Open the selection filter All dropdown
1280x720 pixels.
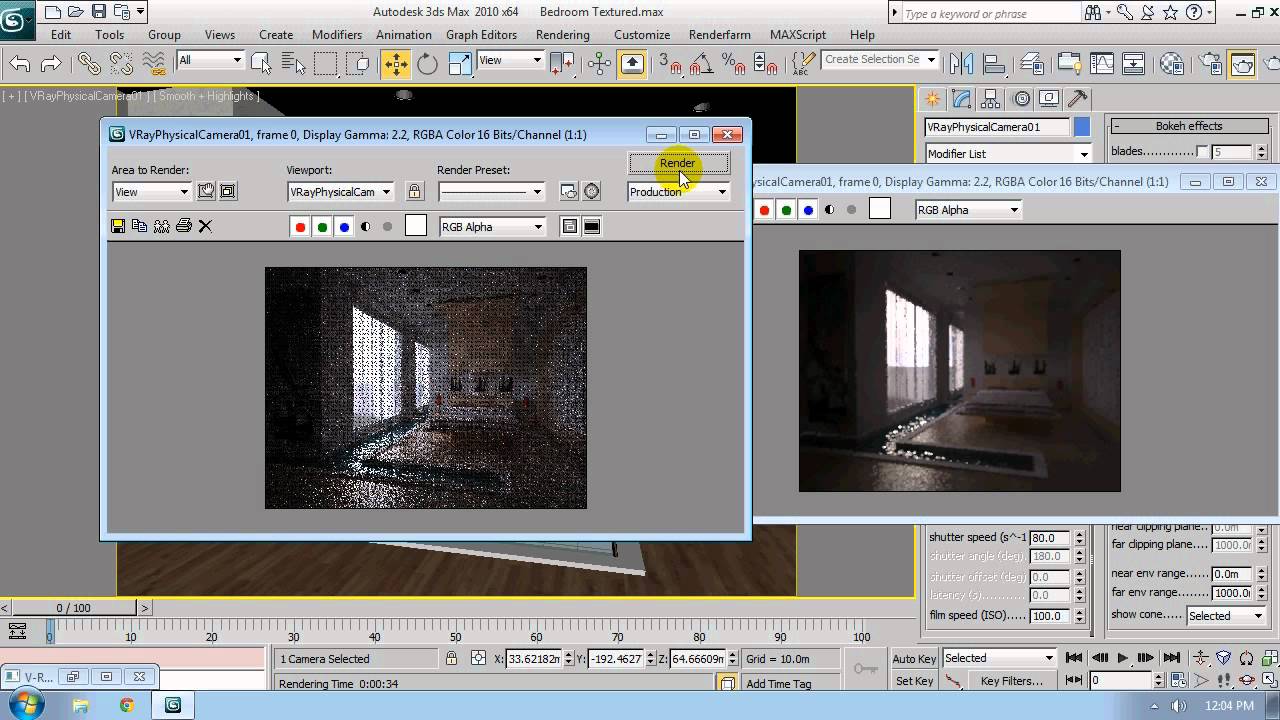210,60
